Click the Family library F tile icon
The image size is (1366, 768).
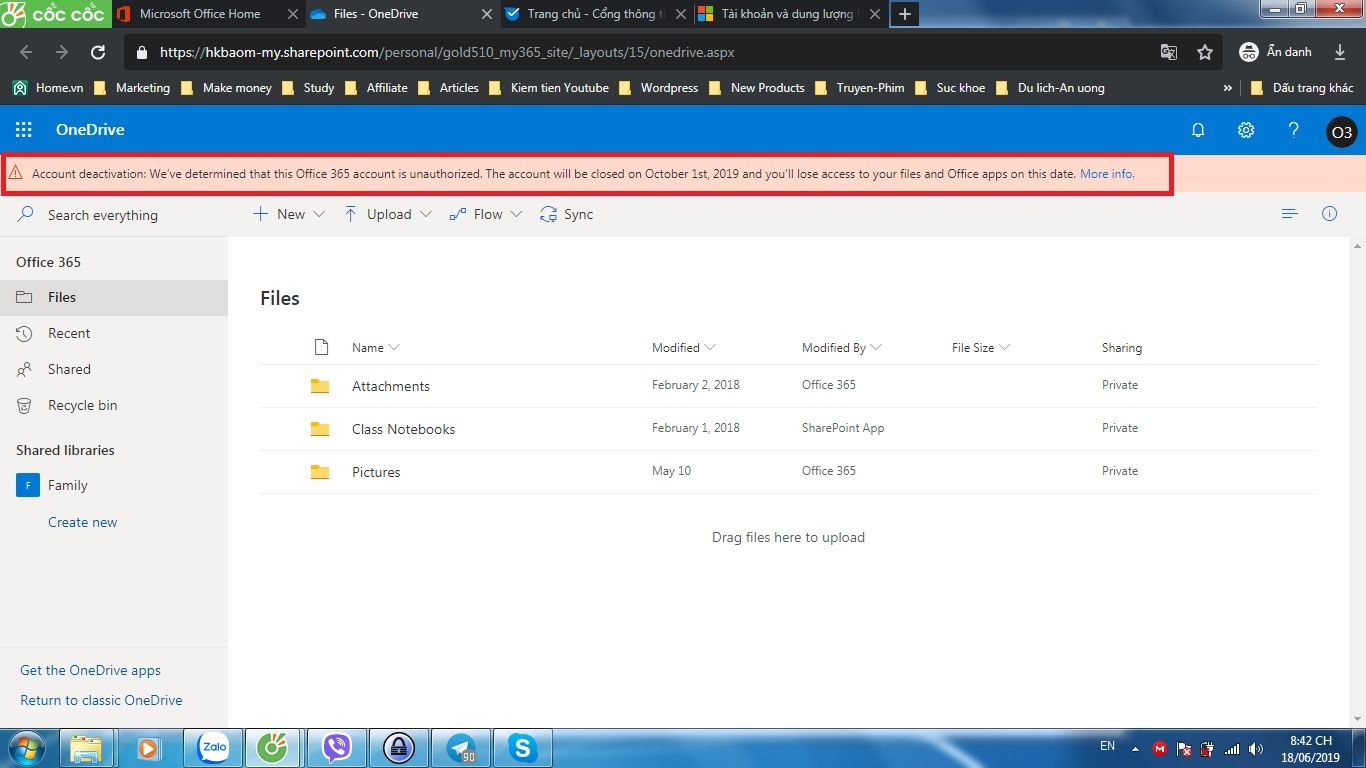(28, 485)
